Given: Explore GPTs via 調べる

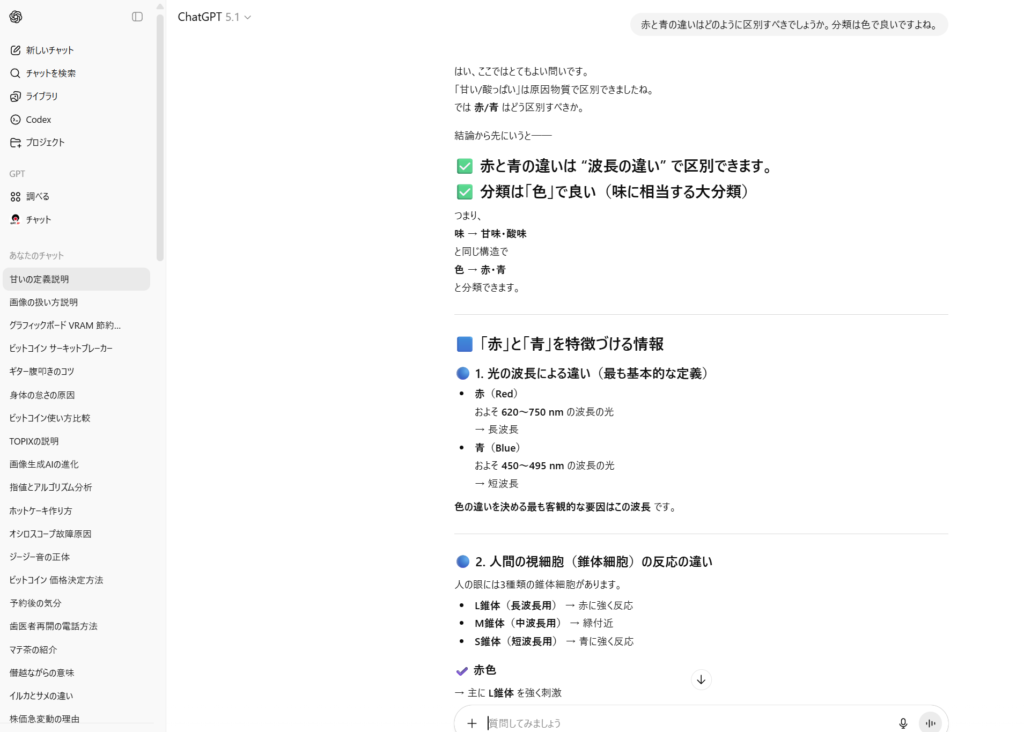Looking at the screenshot, I should pos(37,196).
